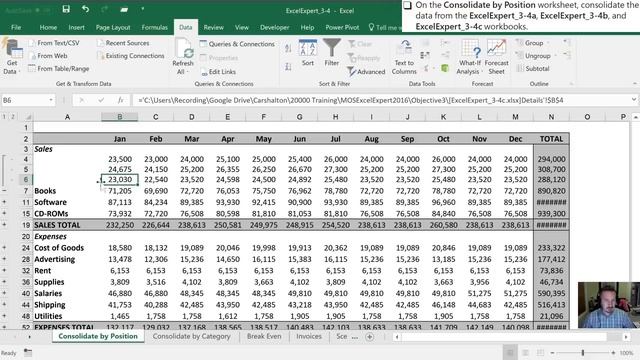
Task: Import data From Web
Action: [48, 56]
